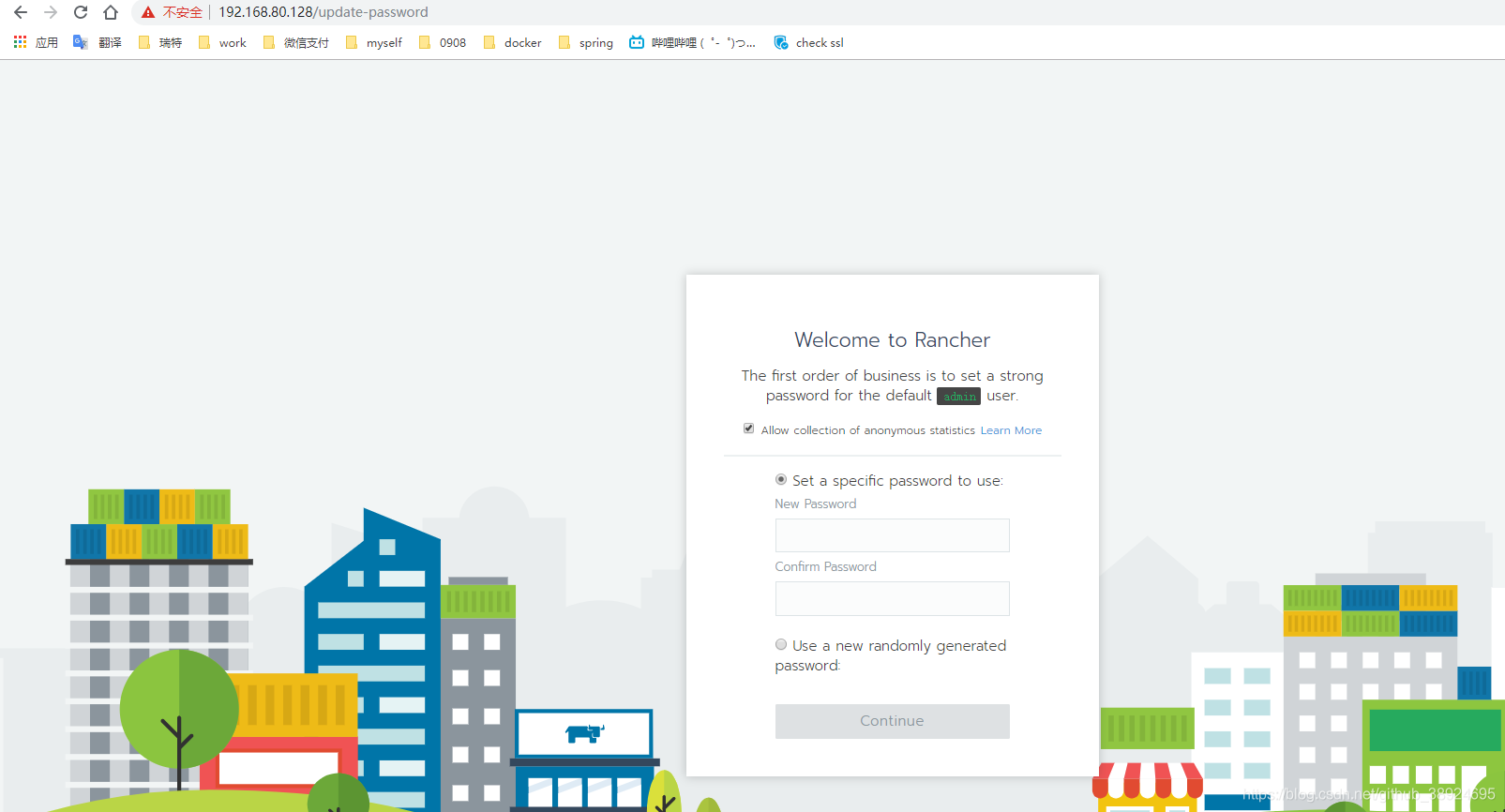
Task: Click the browser forward arrow
Action: (51, 12)
